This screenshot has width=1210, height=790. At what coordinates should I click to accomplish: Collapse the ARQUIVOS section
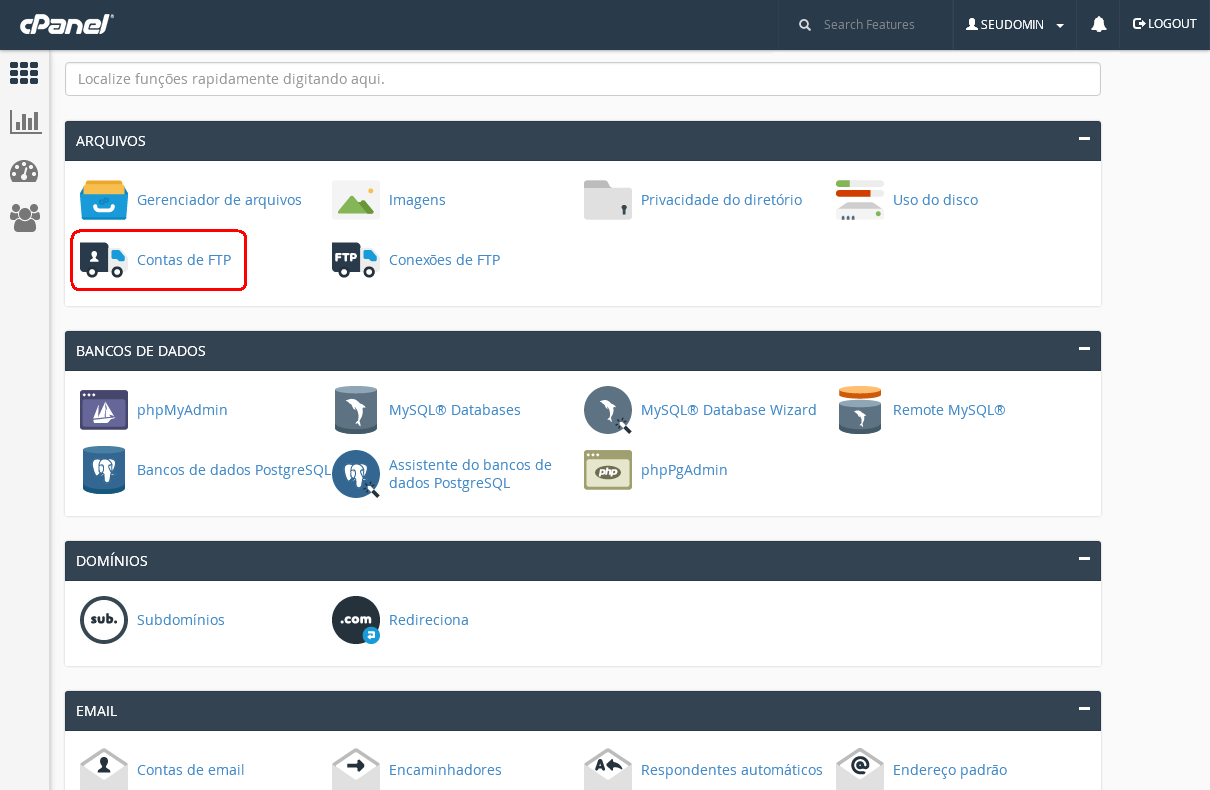coord(1084,140)
